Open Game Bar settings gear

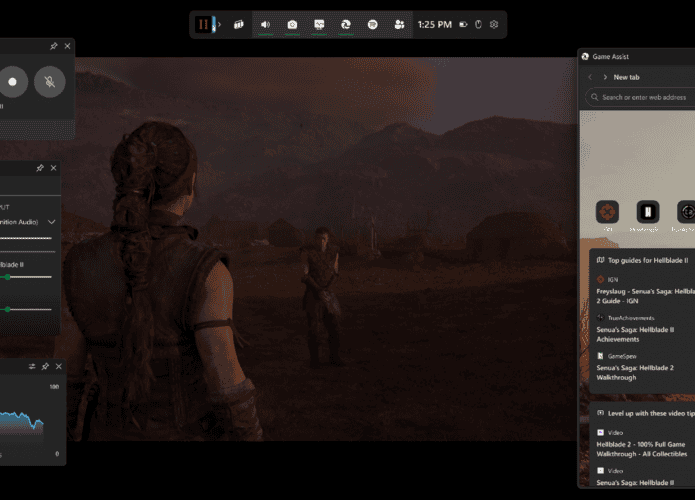494,24
